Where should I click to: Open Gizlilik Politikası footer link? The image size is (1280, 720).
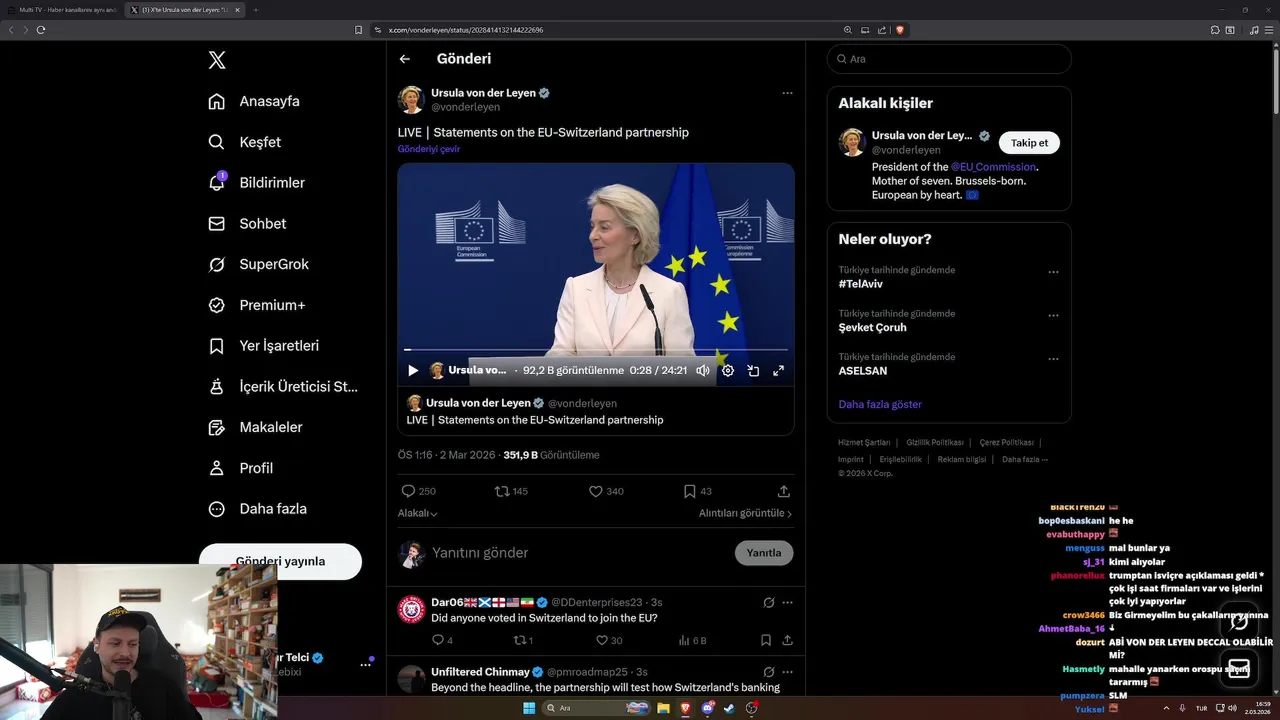[935, 442]
